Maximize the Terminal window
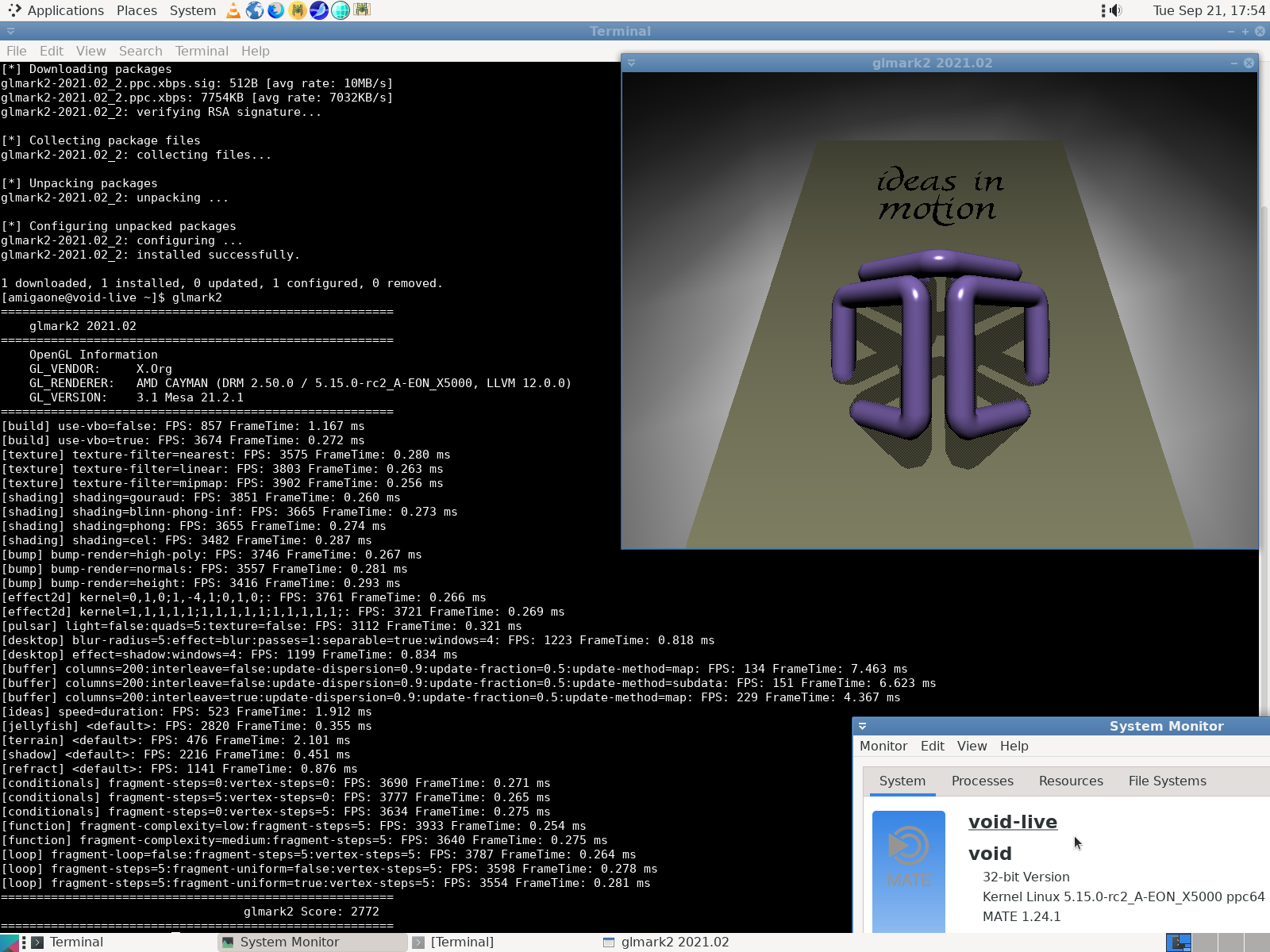This screenshot has height=952, width=1270. (x=1245, y=31)
